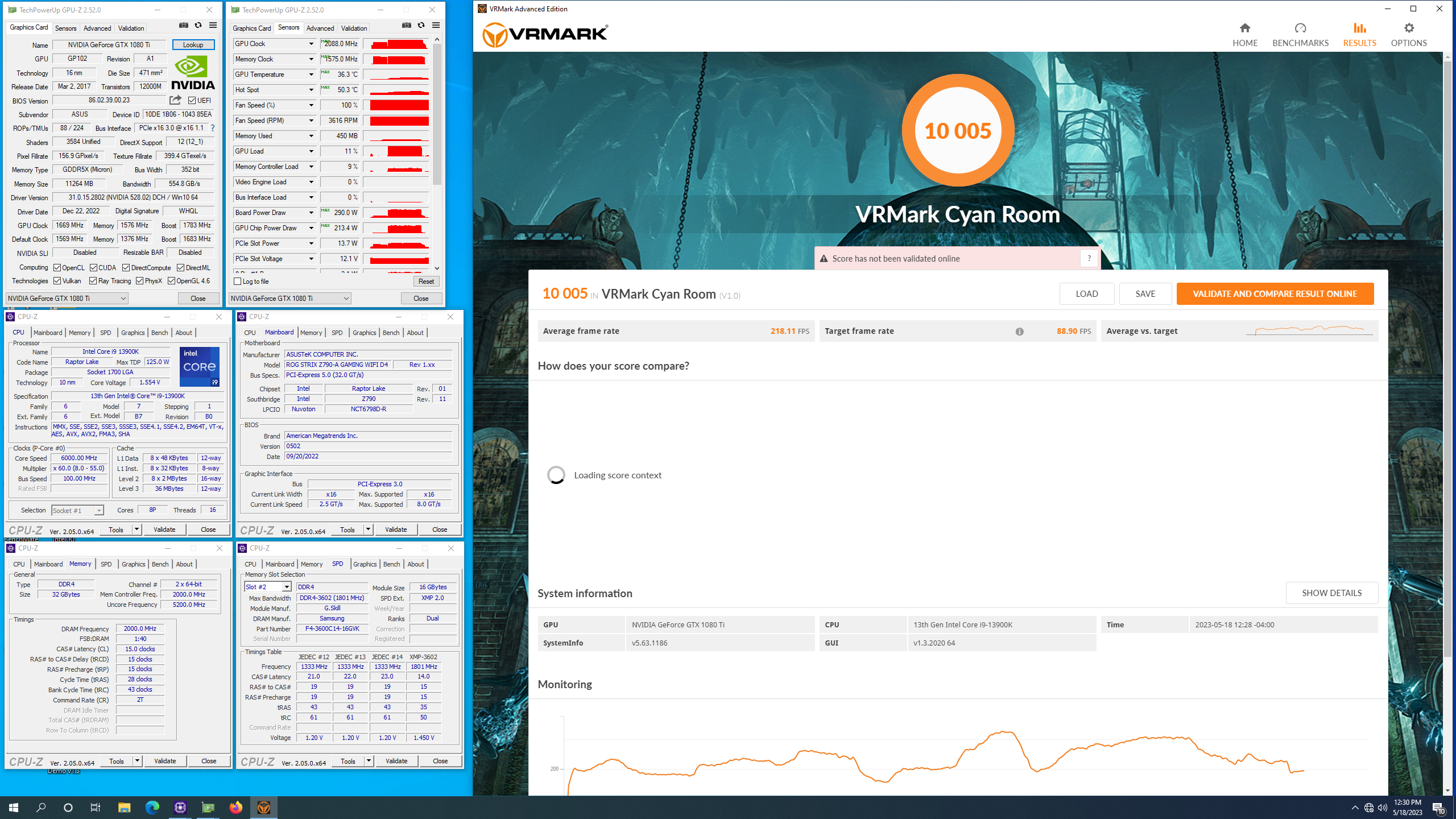
Task: Open GPU selector dropdown in GPU-Z Sensors window
Action: (290, 299)
